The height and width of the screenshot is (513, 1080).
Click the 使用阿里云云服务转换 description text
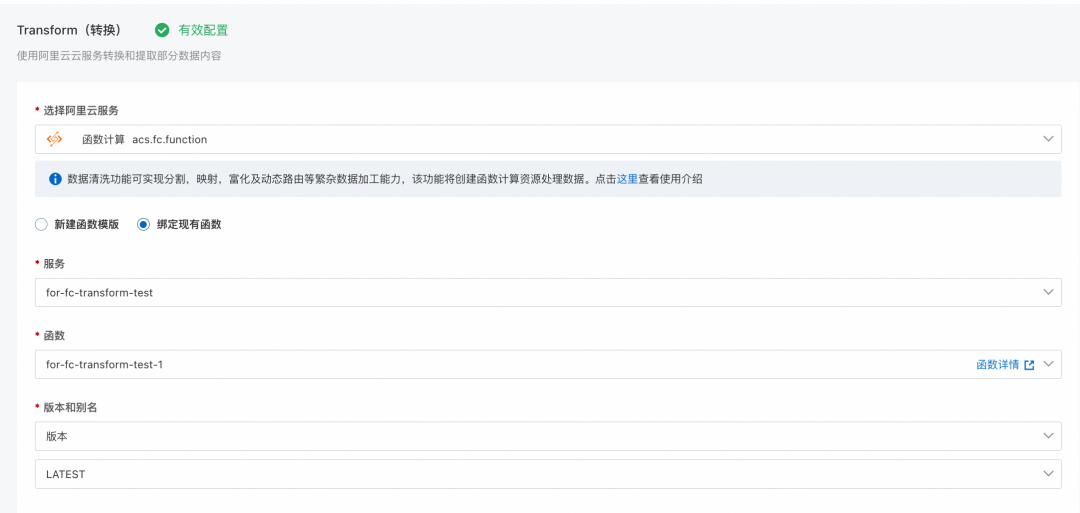(119, 56)
